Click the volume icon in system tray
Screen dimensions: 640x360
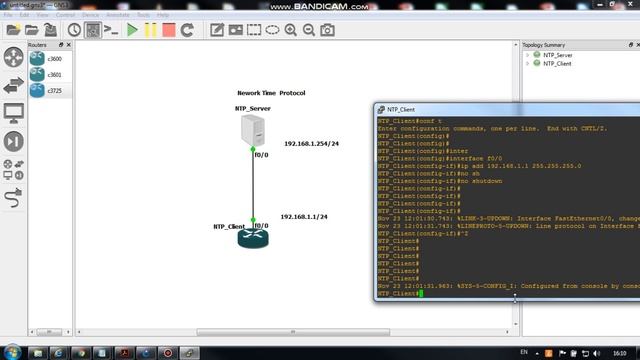(x=597, y=353)
